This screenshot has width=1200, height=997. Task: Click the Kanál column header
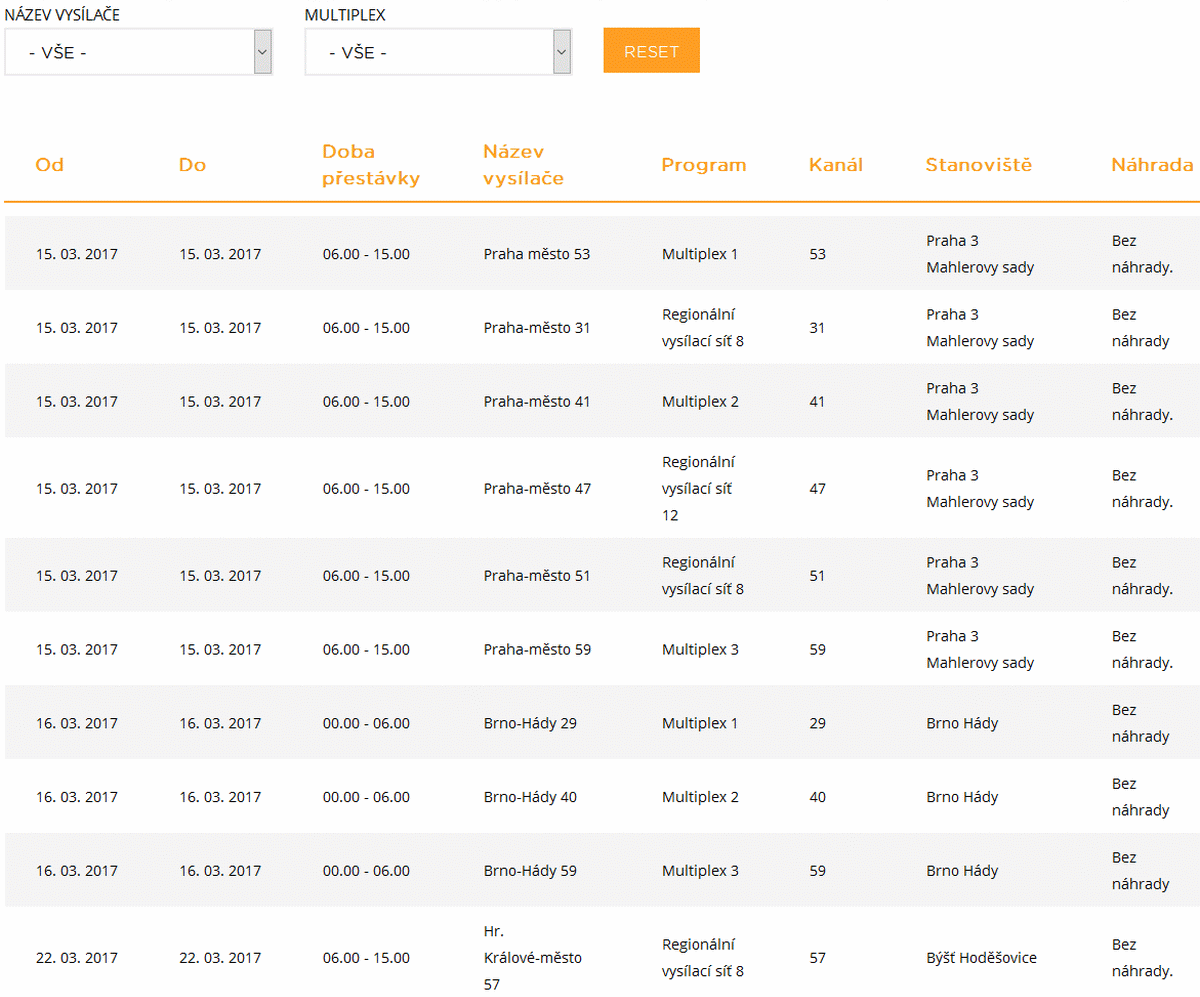click(835, 165)
